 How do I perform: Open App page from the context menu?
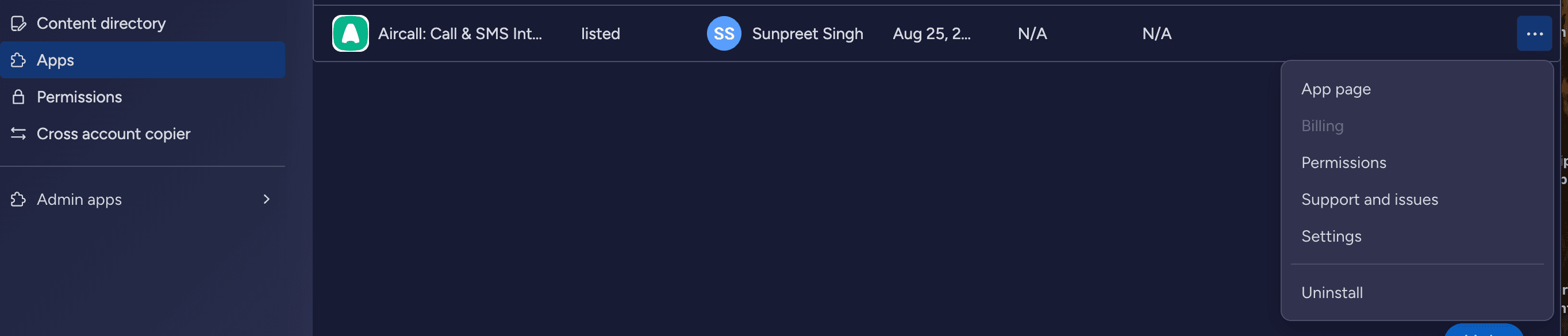click(x=1335, y=89)
